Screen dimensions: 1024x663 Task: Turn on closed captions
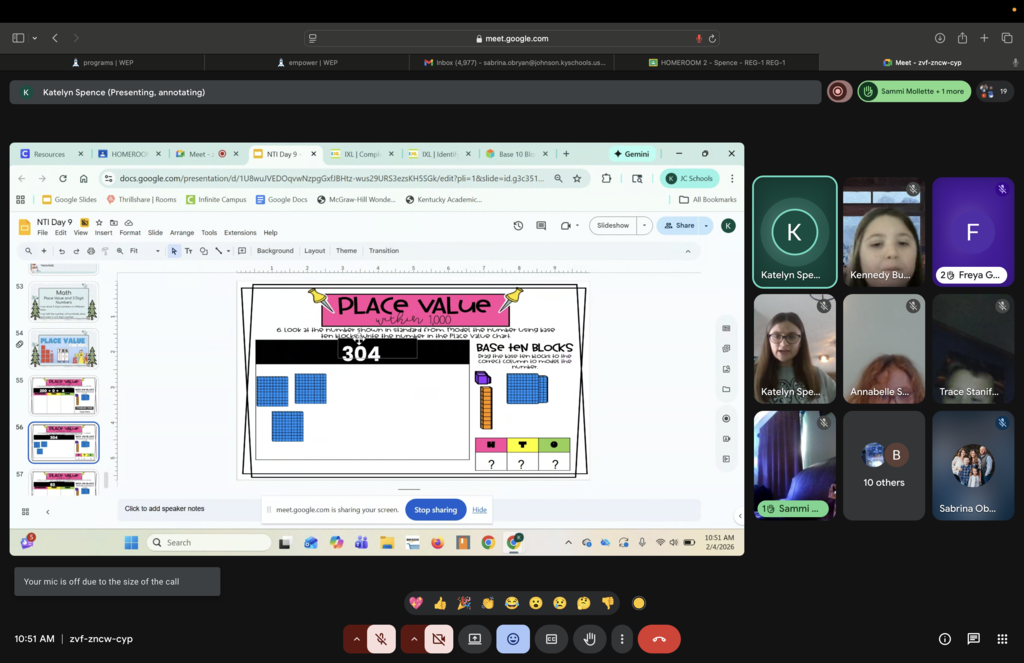[x=551, y=639]
